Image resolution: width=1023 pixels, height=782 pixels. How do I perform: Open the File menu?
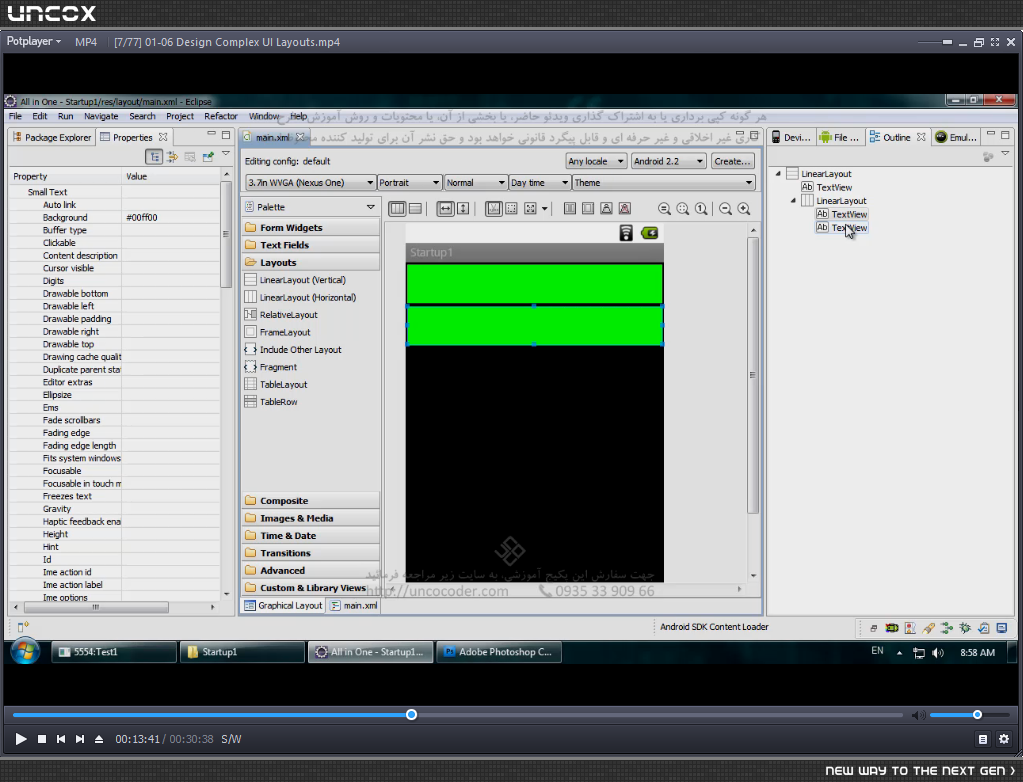15,116
